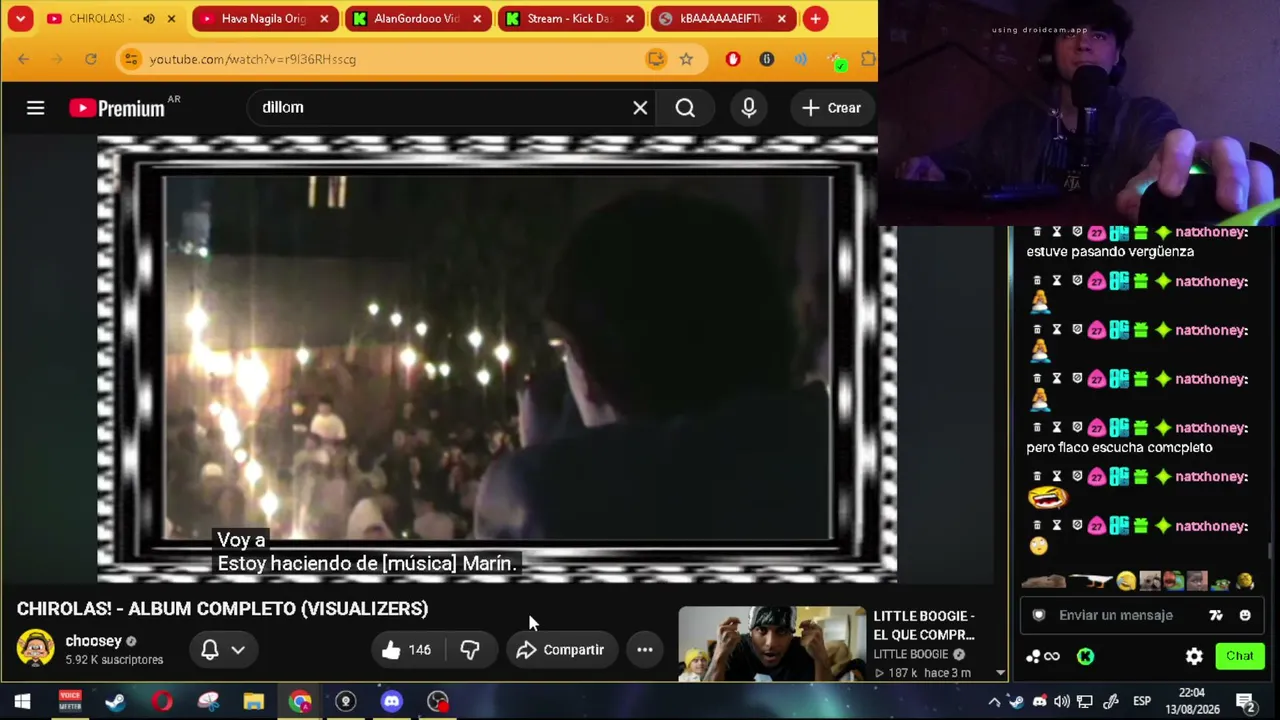Image resolution: width=1280 pixels, height=720 pixels.
Task: Open the Windows Start menu
Action: [x=22, y=701]
